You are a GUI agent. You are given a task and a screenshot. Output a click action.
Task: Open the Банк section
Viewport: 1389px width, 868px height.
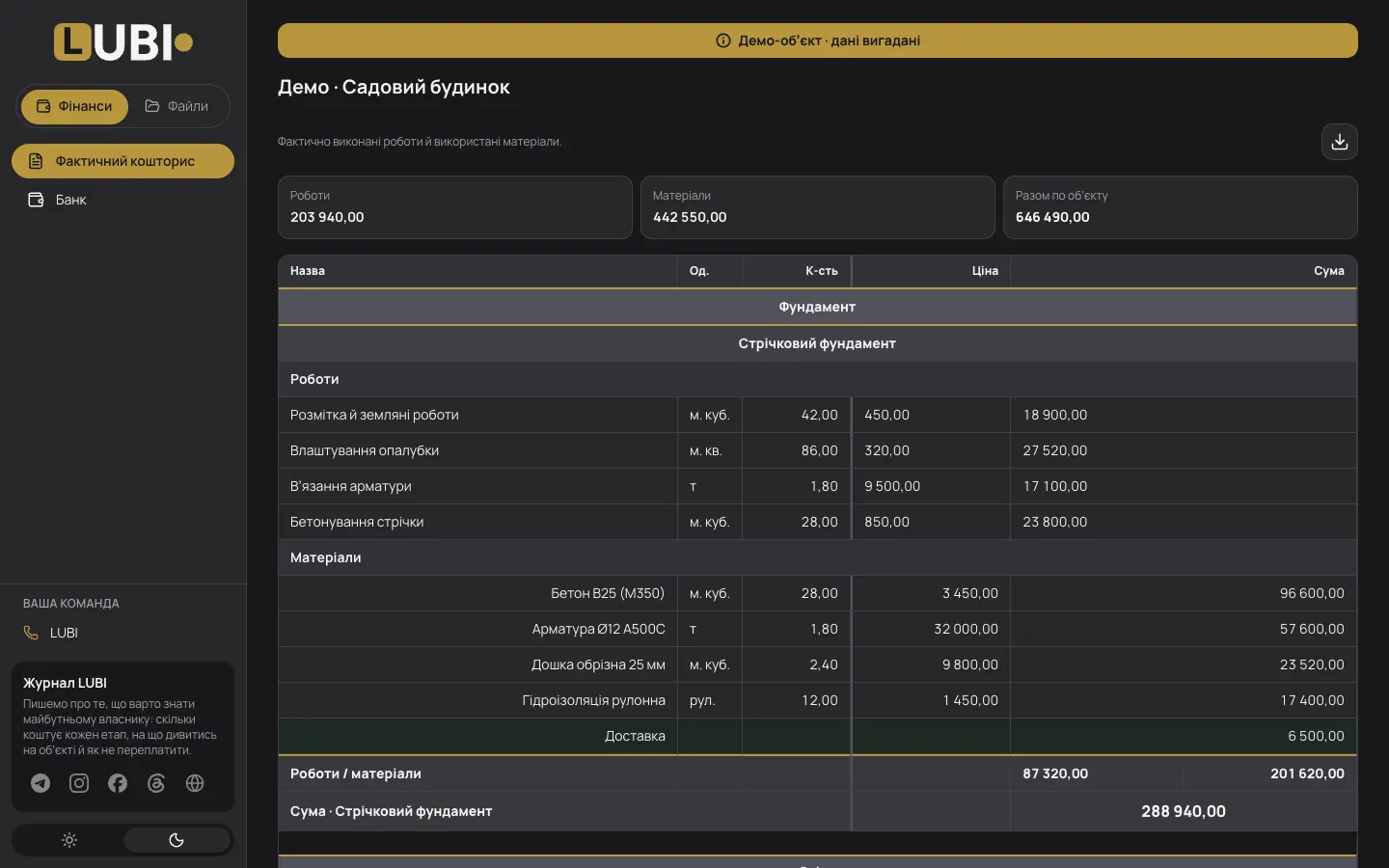(x=123, y=200)
